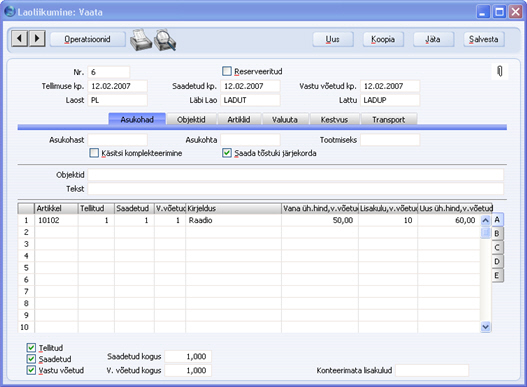Select flip D of the table

point(497,261)
